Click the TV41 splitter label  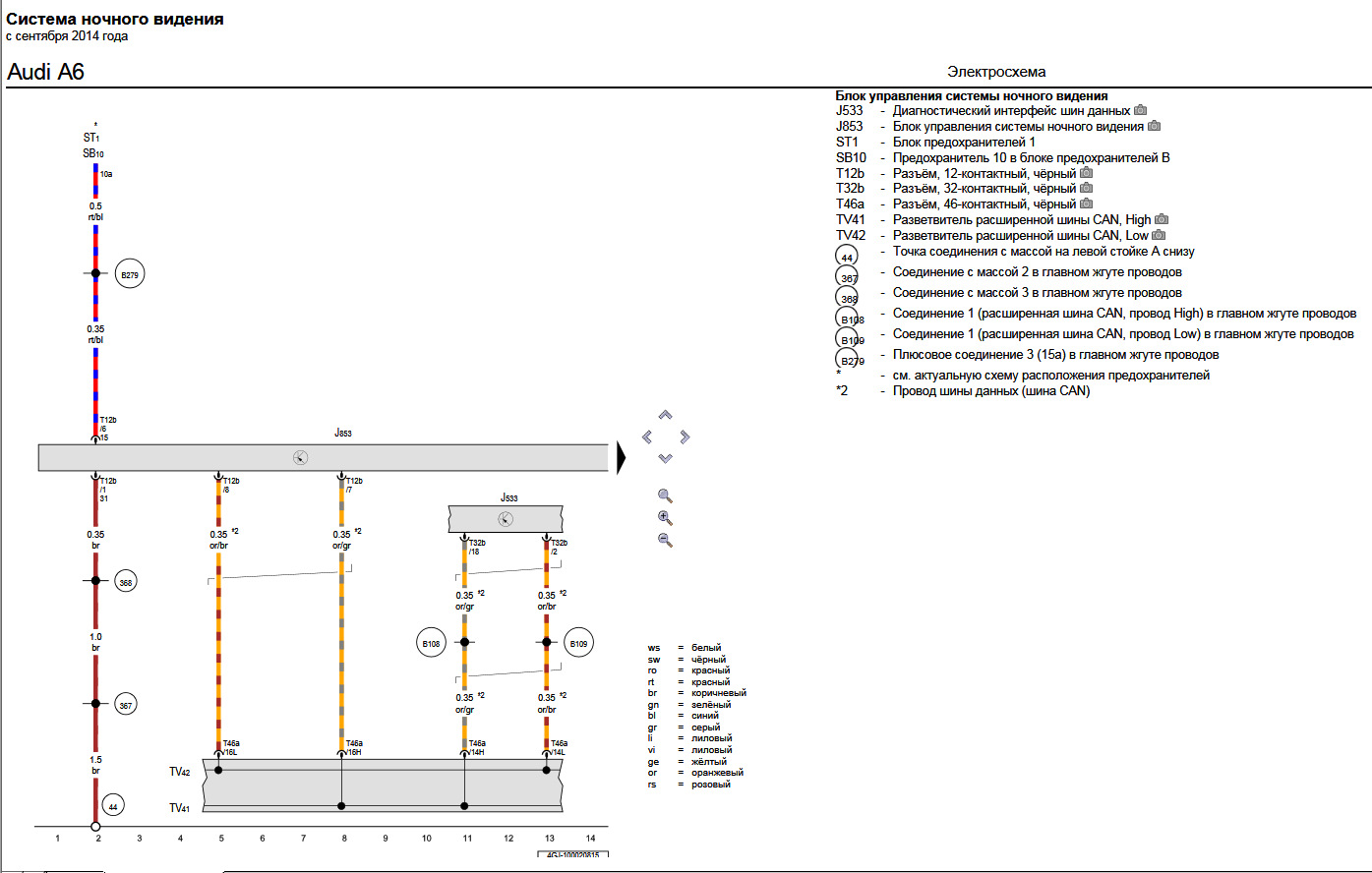pyautogui.click(x=179, y=808)
